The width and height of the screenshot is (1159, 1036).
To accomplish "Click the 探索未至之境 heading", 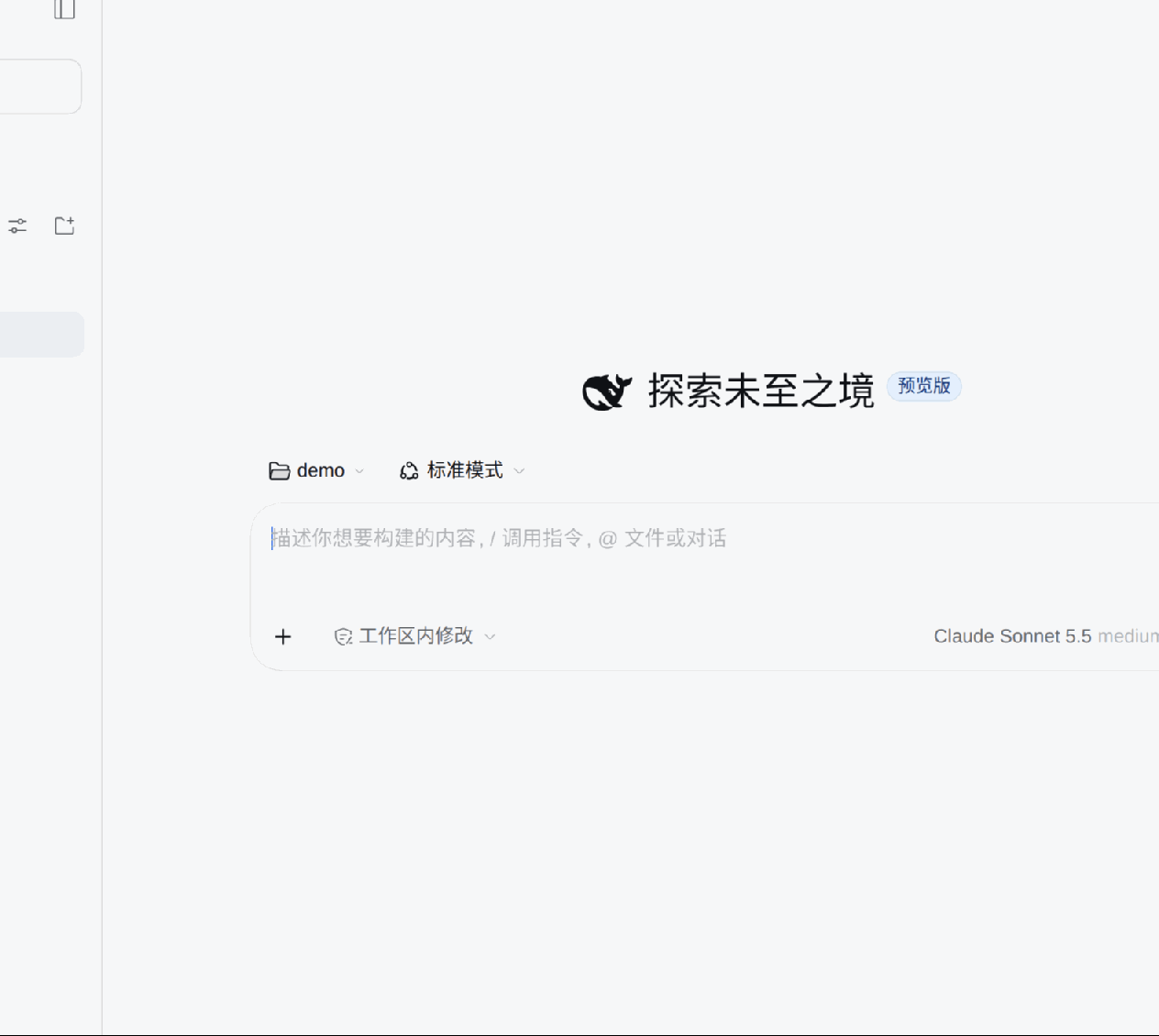I will [x=761, y=391].
